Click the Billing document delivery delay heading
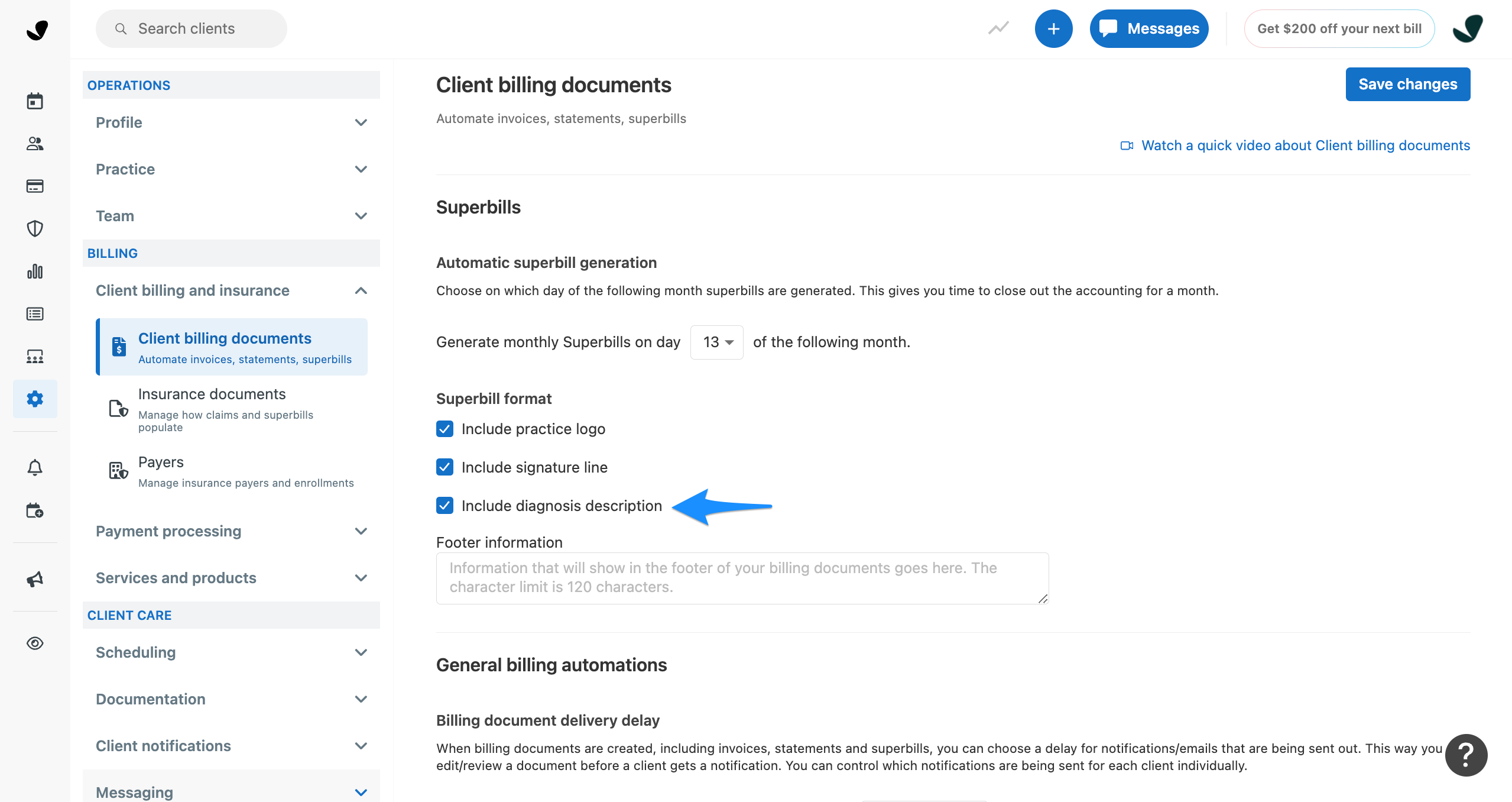 548,720
